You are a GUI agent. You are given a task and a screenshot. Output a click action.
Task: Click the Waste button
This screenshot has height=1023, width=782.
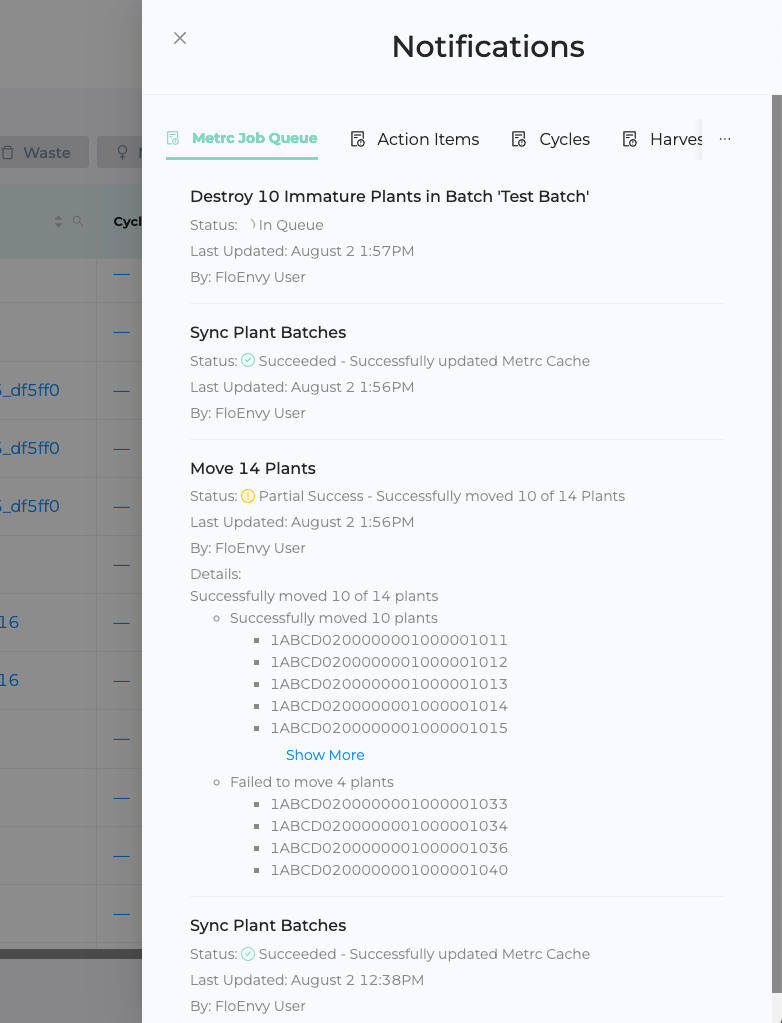click(x=45, y=153)
